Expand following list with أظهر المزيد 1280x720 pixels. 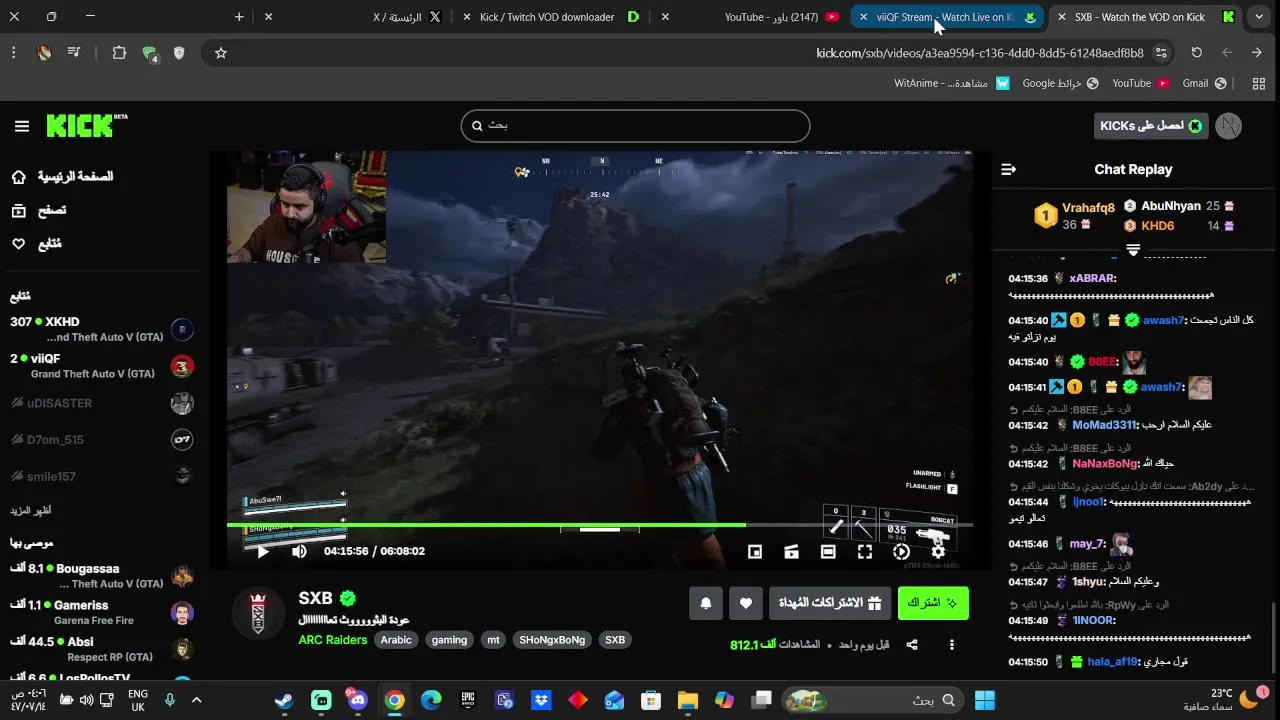coord(31,510)
